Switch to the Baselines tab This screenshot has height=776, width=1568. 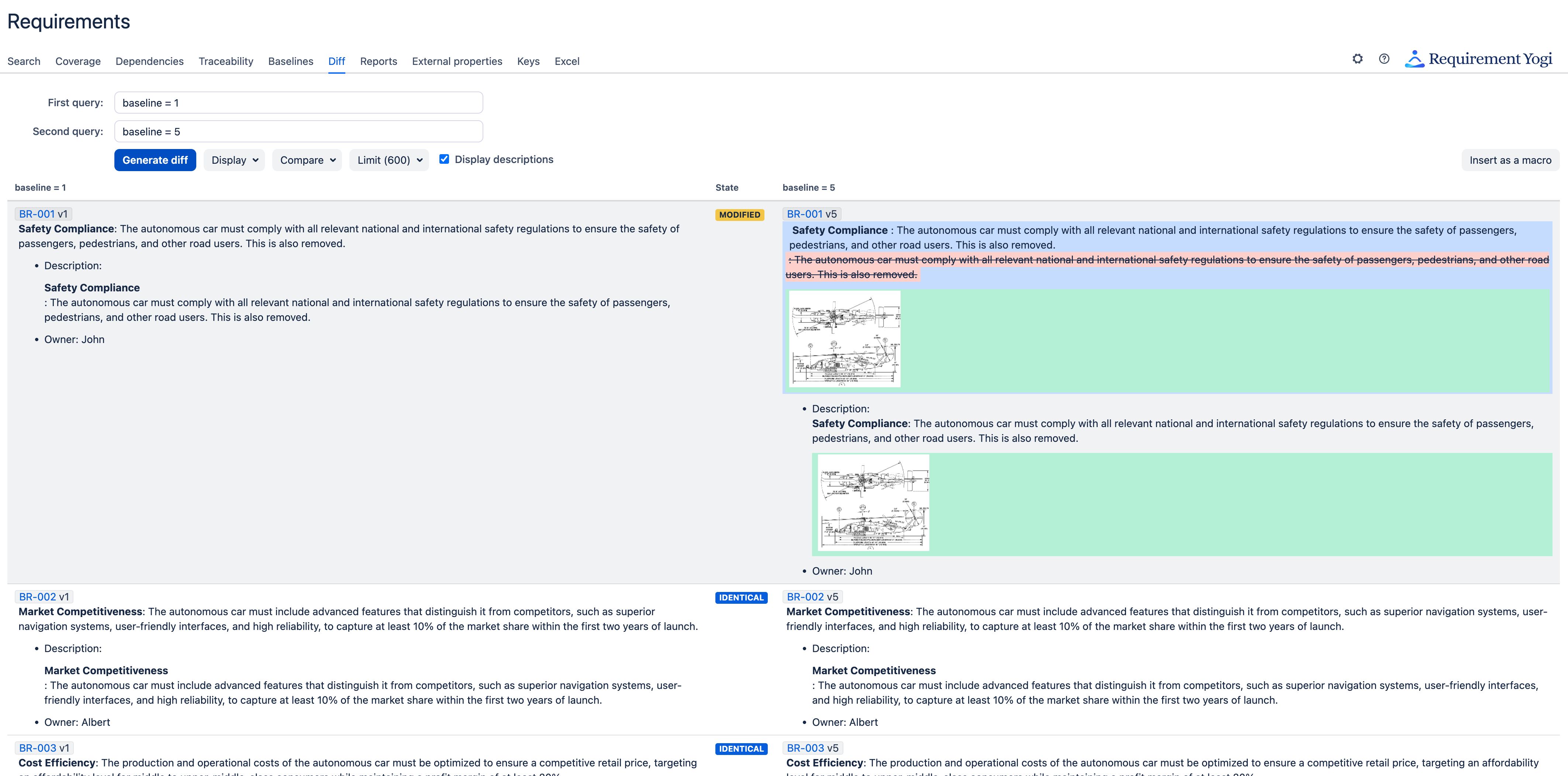[290, 61]
